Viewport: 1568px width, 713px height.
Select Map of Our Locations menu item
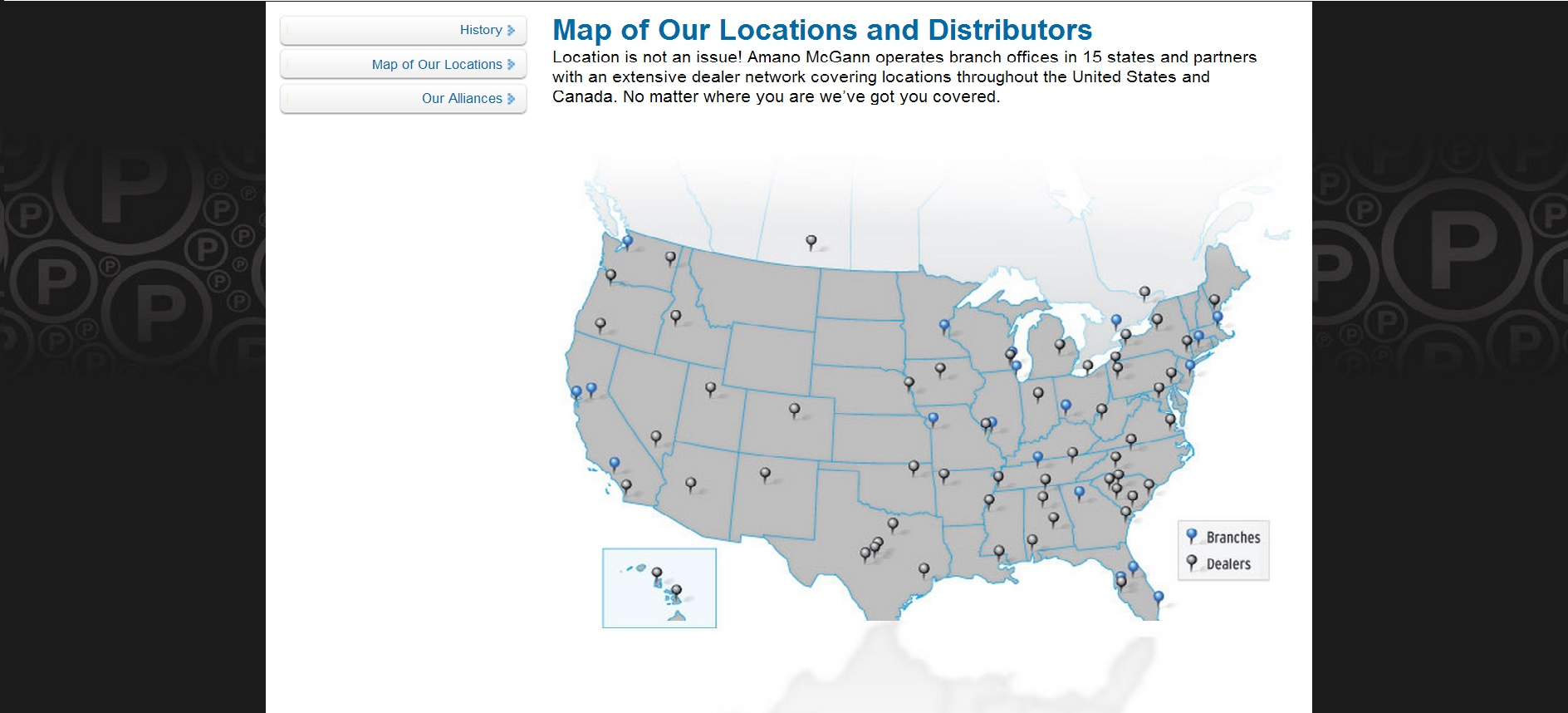coord(437,64)
